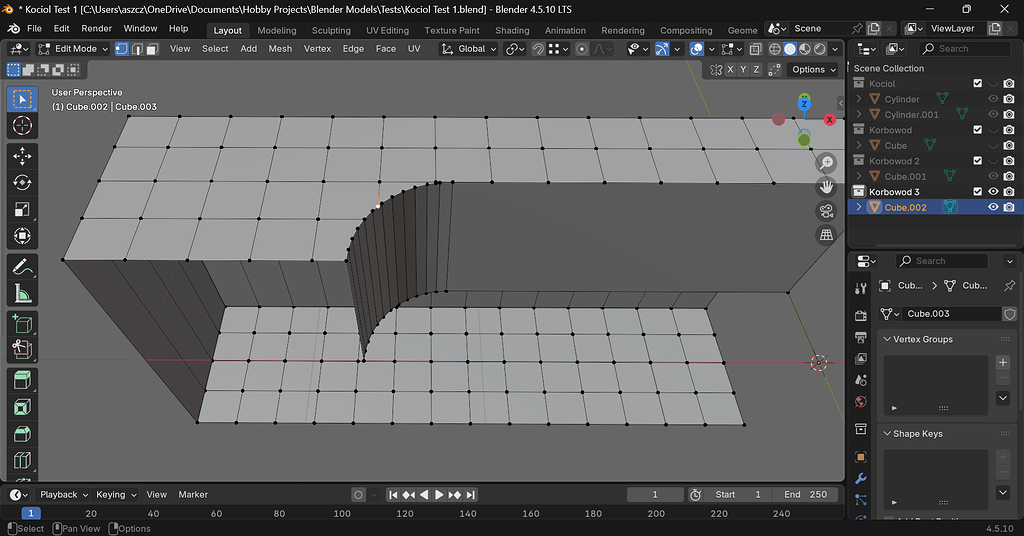The image size is (1024, 536).
Task: Open the timeline View menu
Action: (157, 495)
